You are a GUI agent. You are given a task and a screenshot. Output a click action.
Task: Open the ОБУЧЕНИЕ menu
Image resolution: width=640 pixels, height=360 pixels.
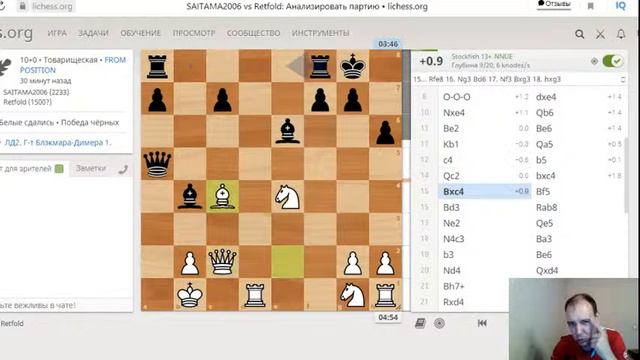pyautogui.click(x=140, y=33)
